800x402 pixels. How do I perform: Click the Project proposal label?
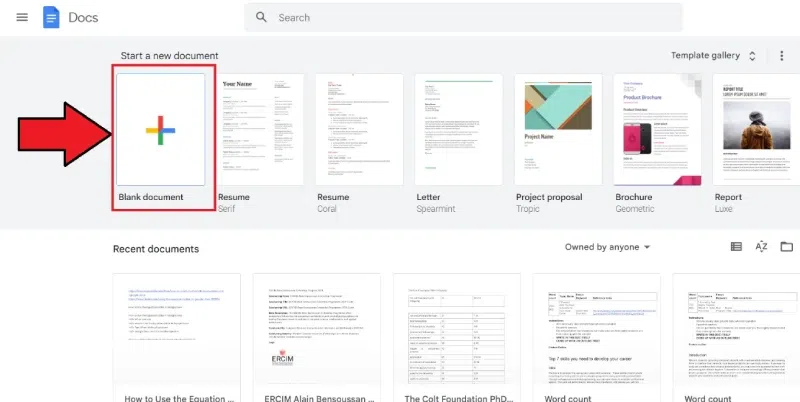[549, 197]
